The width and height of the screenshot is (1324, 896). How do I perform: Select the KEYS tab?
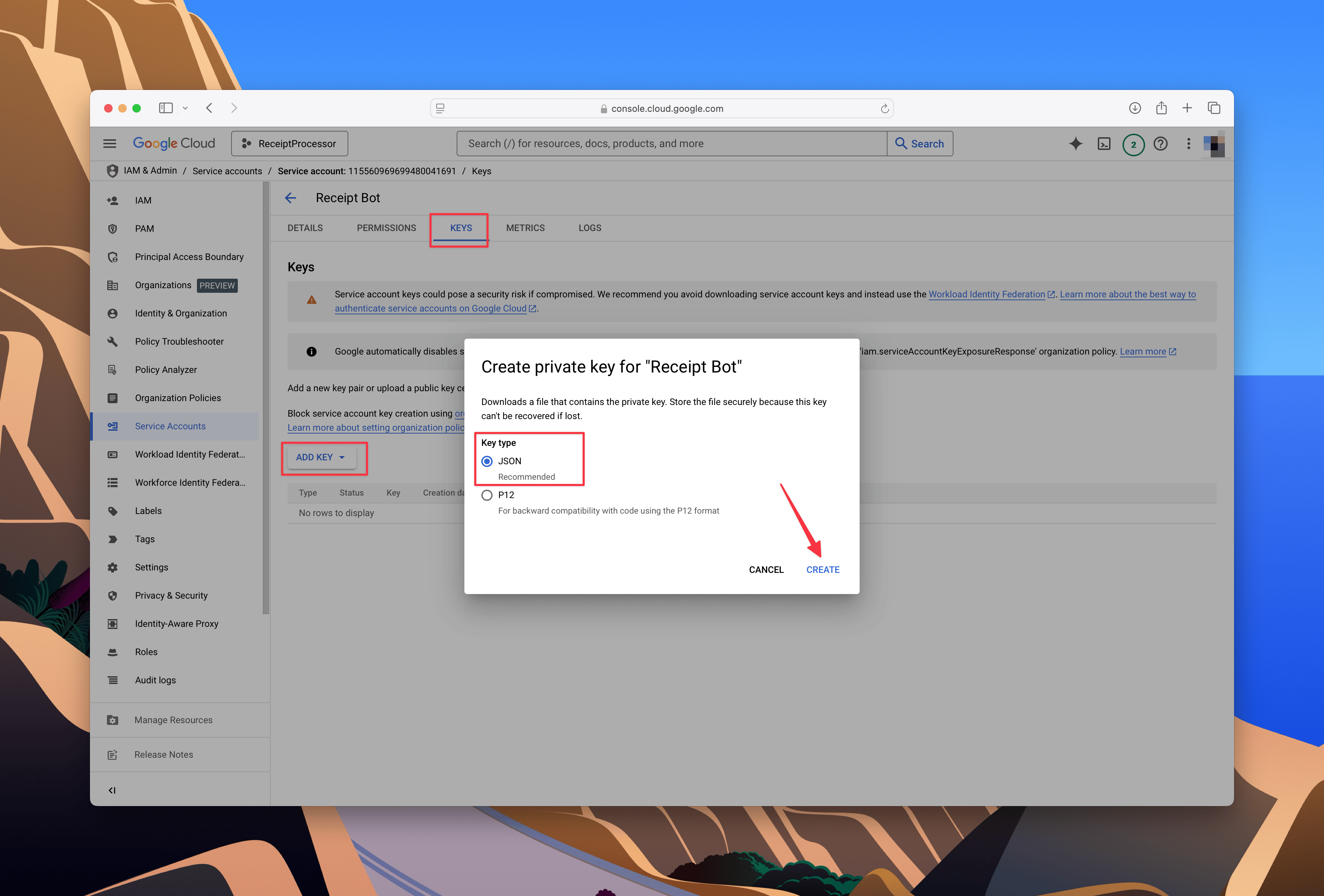461,228
